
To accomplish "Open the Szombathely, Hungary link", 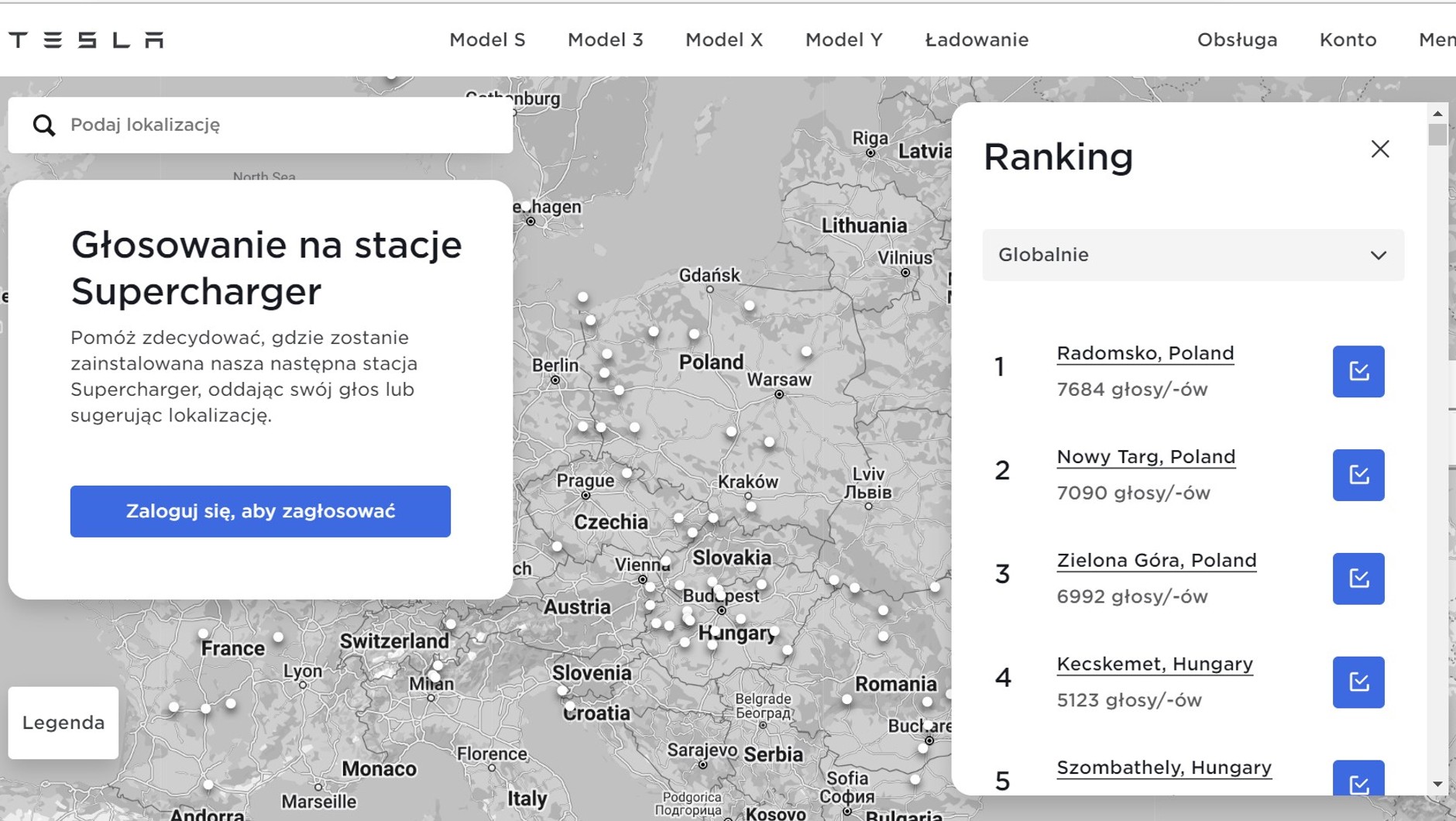I will click(1164, 768).
